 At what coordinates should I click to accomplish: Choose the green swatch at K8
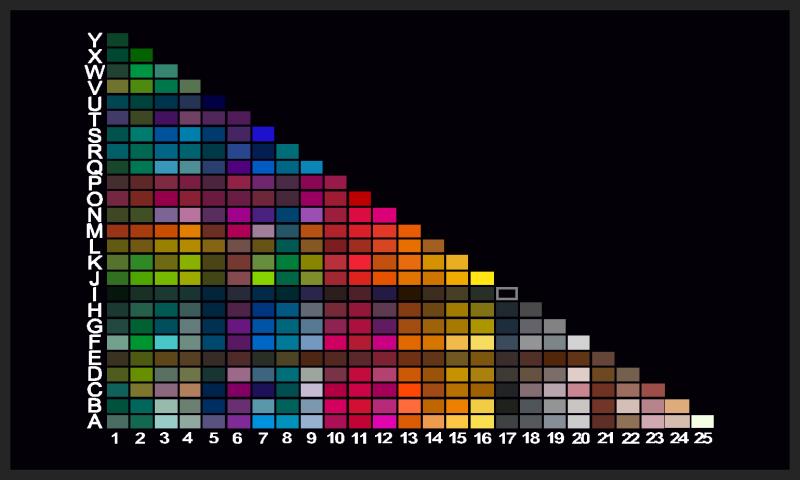[287, 262]
